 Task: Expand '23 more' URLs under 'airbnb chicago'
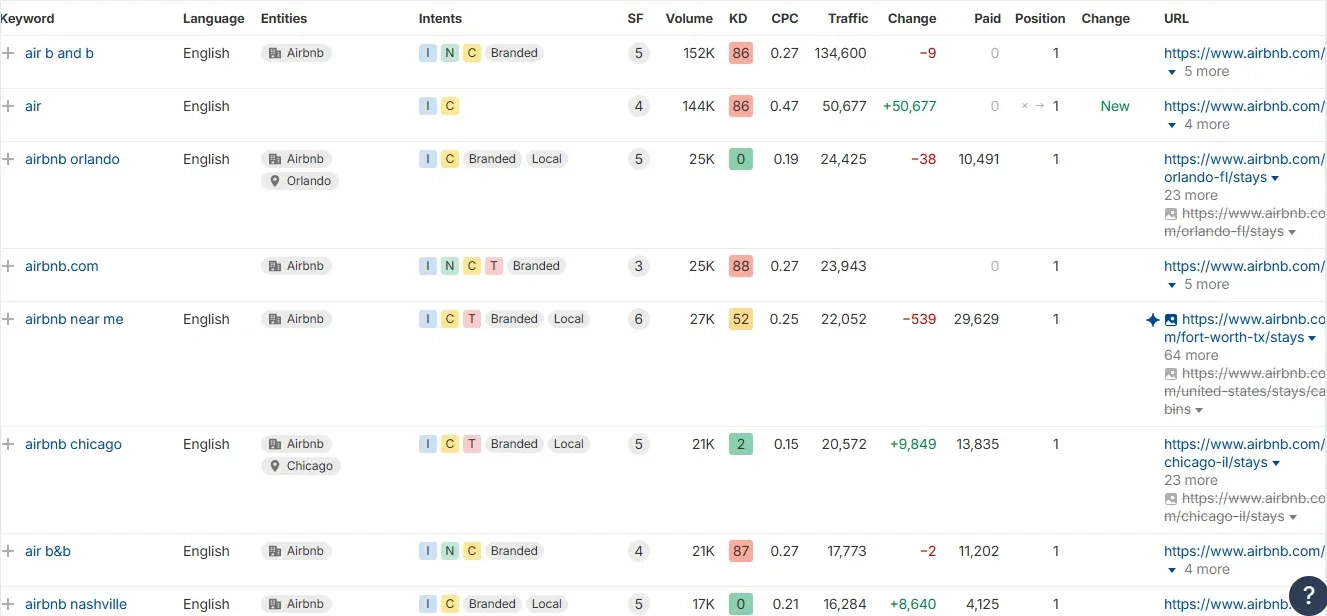click(x=1191, y=480)
